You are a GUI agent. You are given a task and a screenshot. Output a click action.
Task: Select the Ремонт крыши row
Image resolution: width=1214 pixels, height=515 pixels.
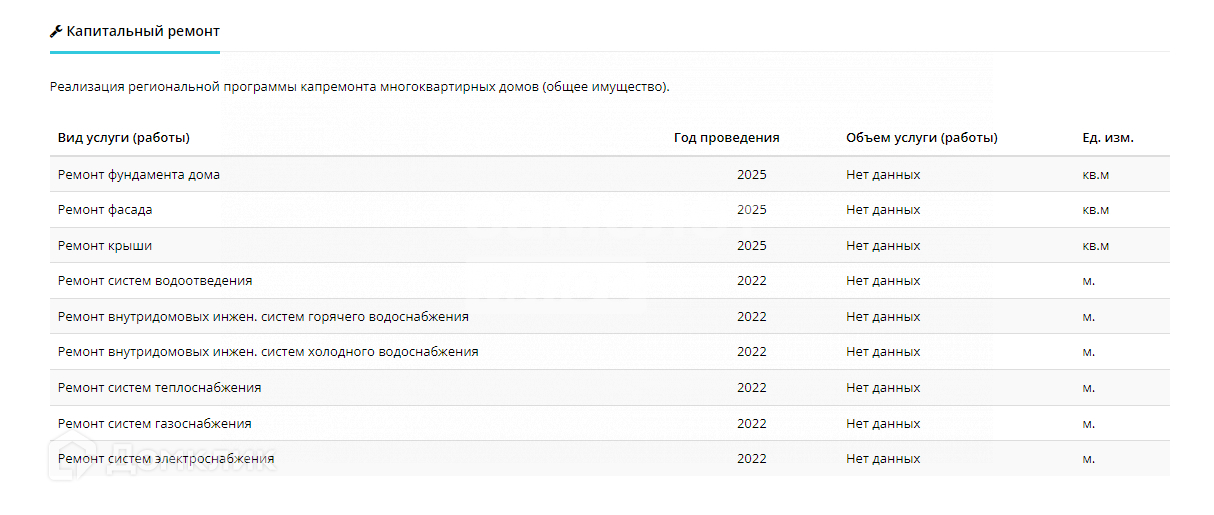[105, 245]
